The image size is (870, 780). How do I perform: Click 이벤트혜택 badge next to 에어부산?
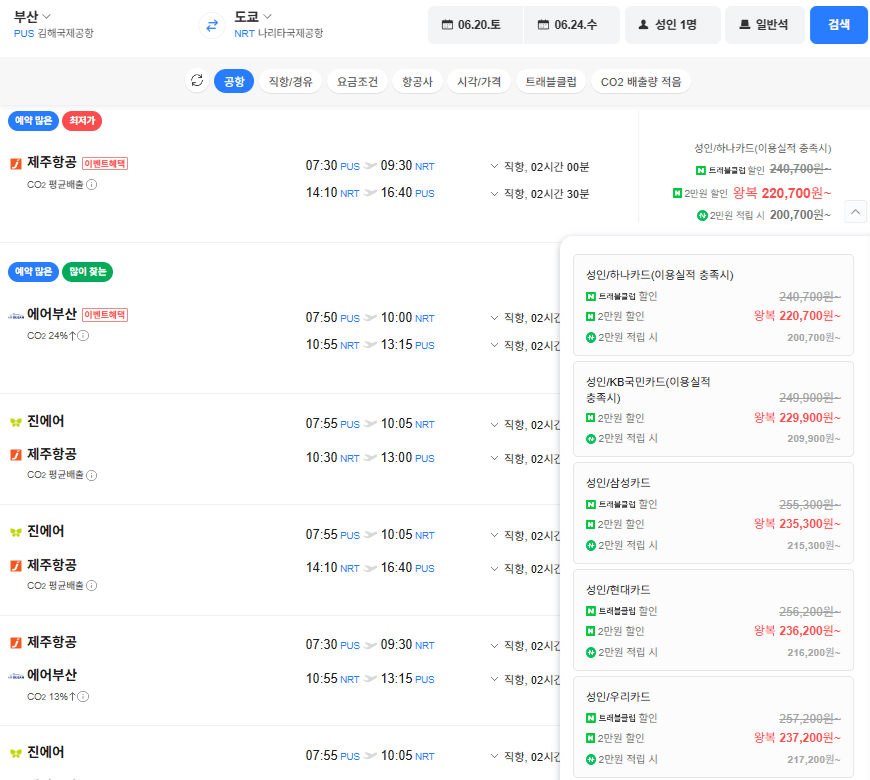(x=105, y=315)
